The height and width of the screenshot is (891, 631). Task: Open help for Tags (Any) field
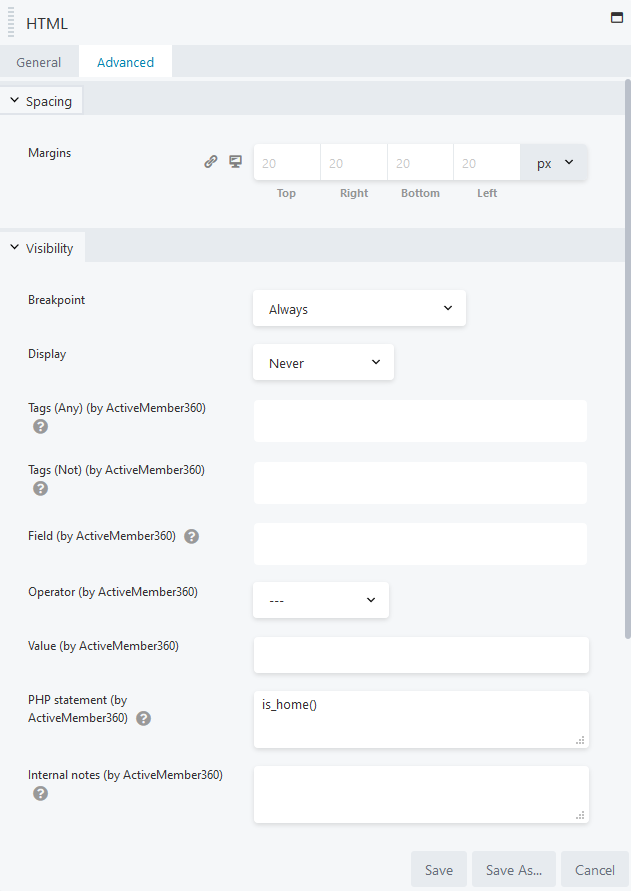(x=40, y=427)
